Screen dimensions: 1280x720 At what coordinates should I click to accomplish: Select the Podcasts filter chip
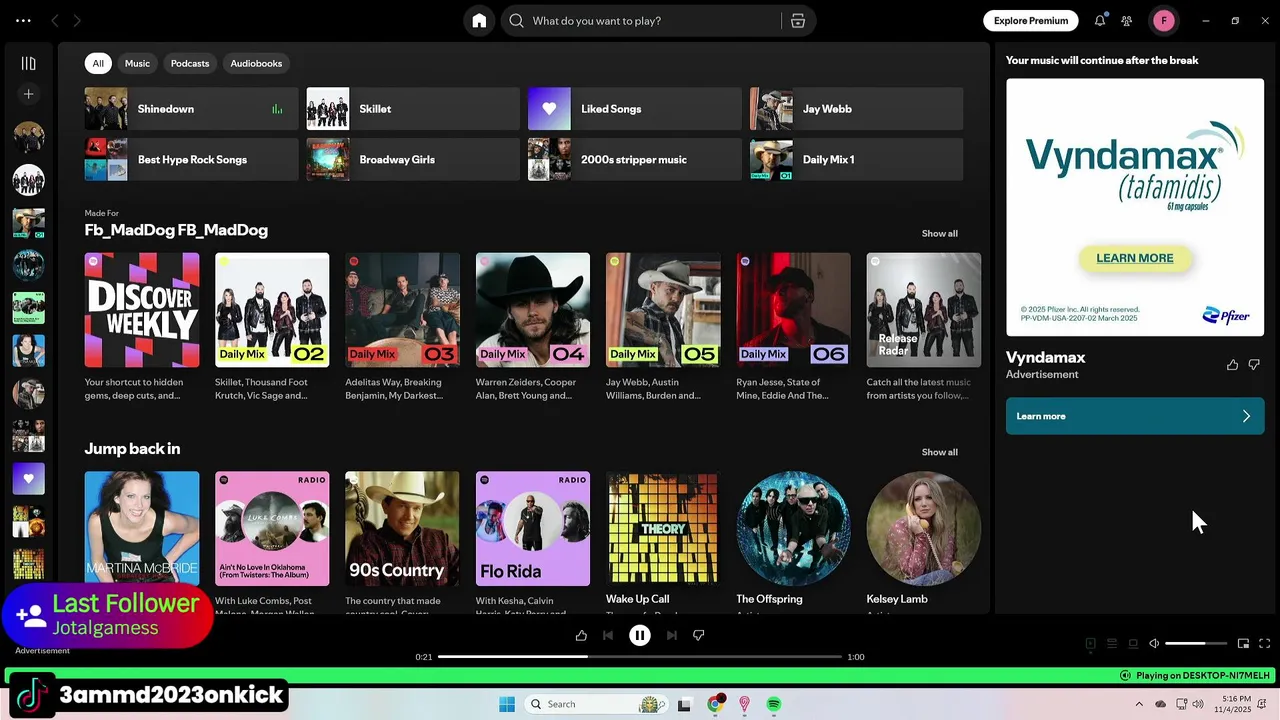pyautogui.click(x=190, y=63)
